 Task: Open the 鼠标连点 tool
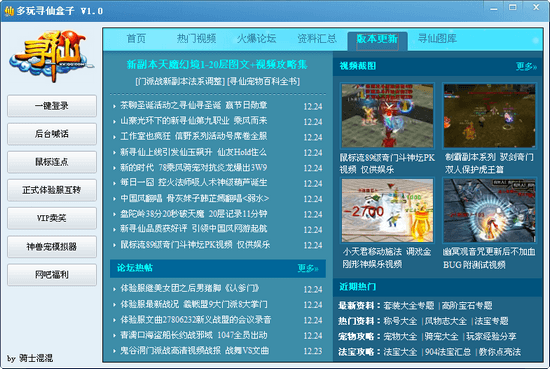52,162
